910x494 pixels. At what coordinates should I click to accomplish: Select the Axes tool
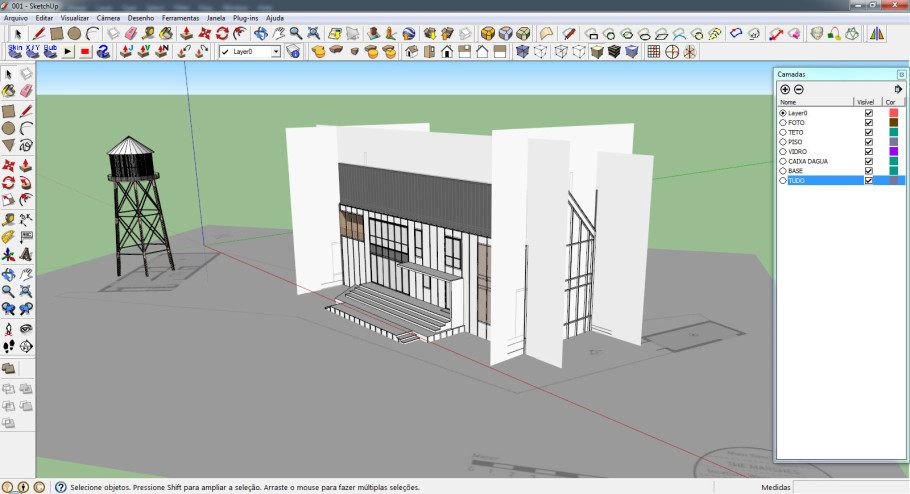pyautogui.click(x=9, y=254)
